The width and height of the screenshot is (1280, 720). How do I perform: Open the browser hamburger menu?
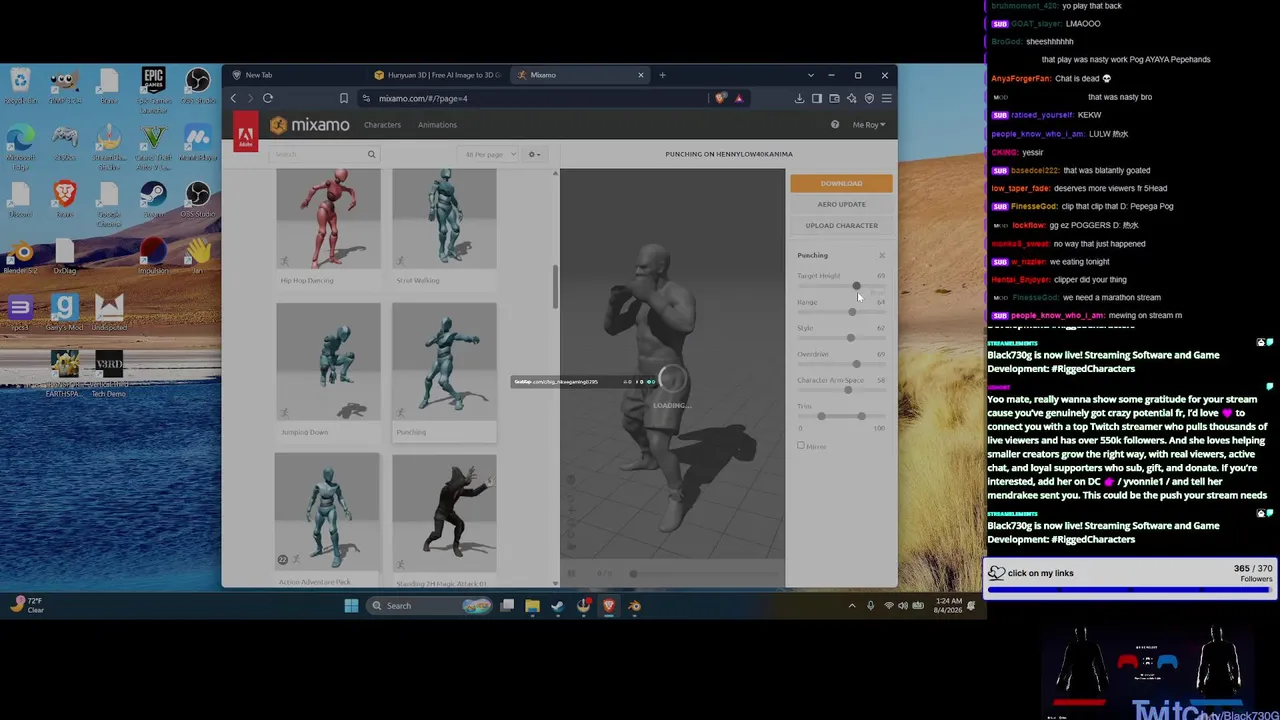[x=886, y=98]
